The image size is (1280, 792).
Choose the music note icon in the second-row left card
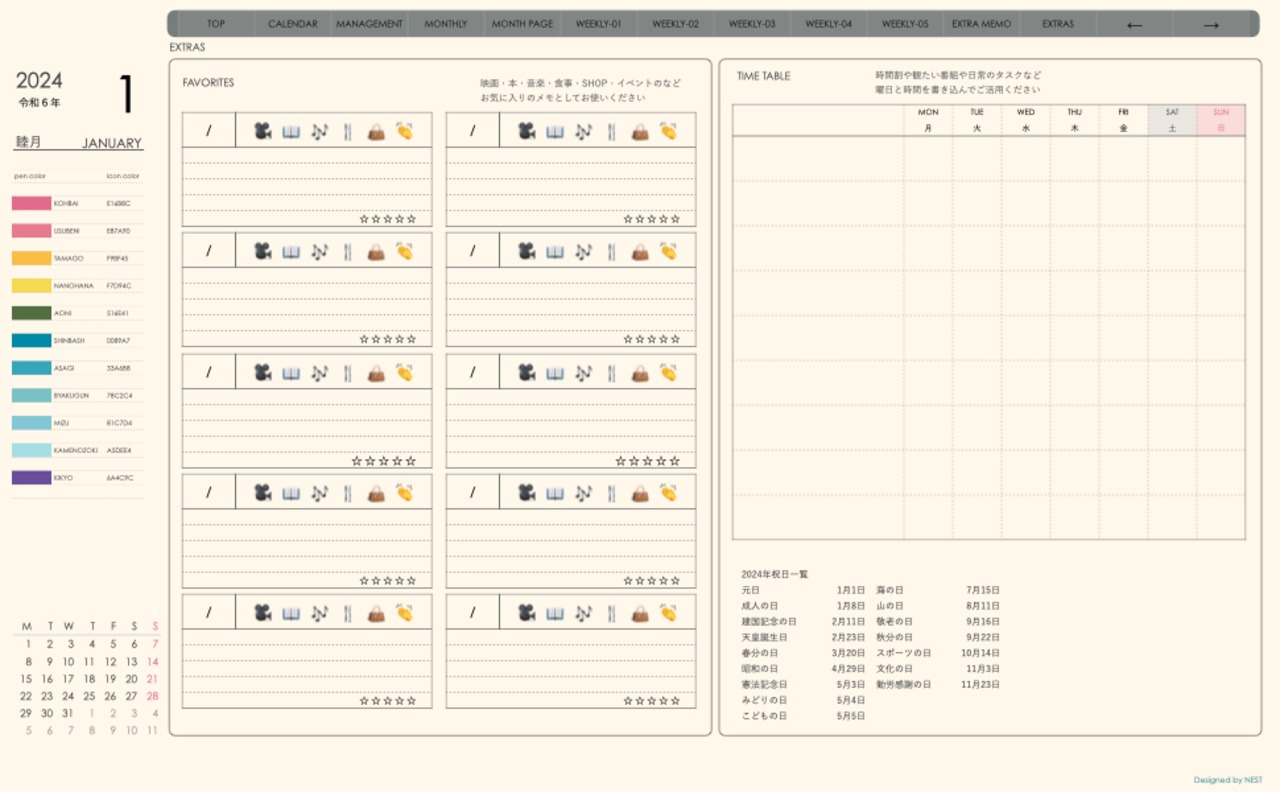click(319, 252)
